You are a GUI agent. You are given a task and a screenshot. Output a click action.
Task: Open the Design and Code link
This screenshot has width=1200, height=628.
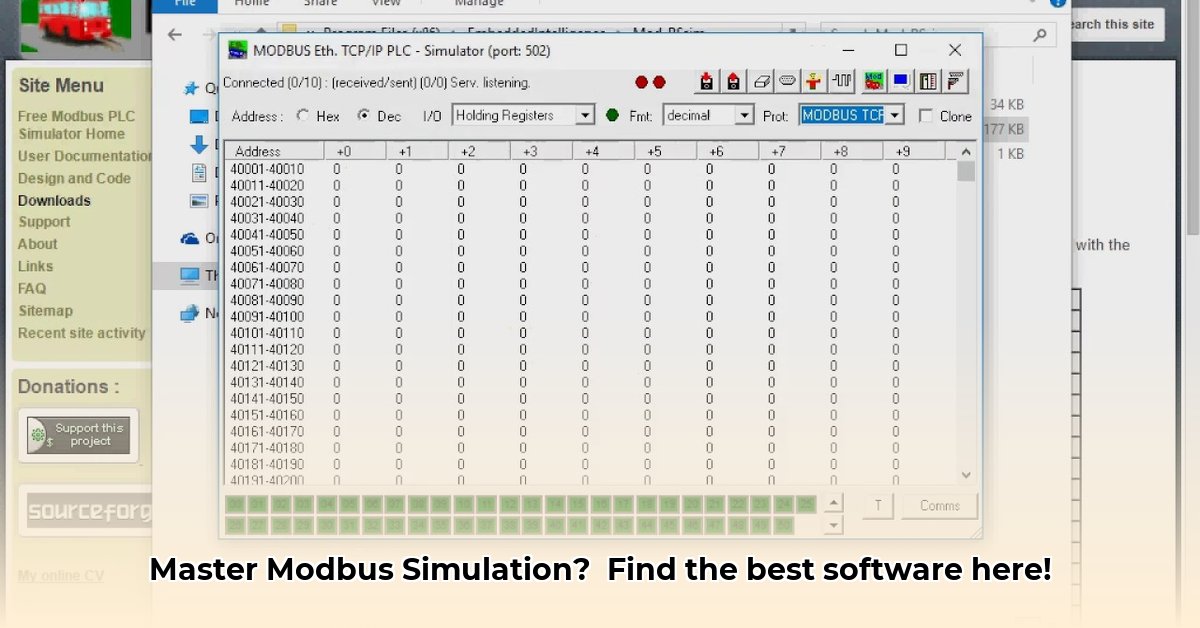[x=74, y=178]
